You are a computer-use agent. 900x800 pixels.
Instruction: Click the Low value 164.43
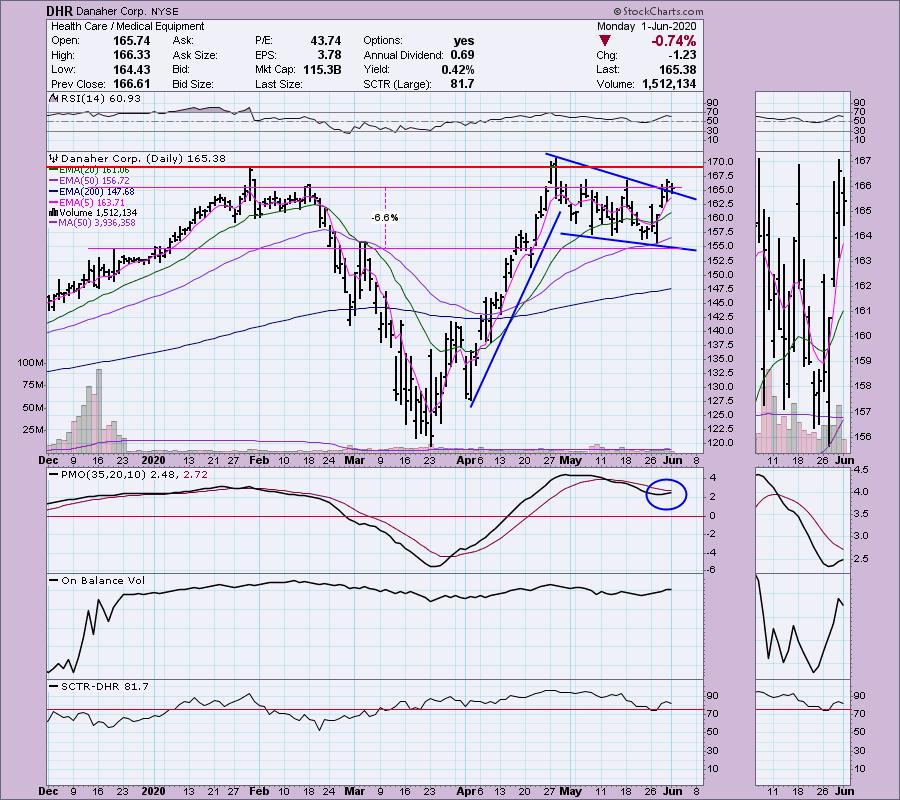tap(131, 69)
